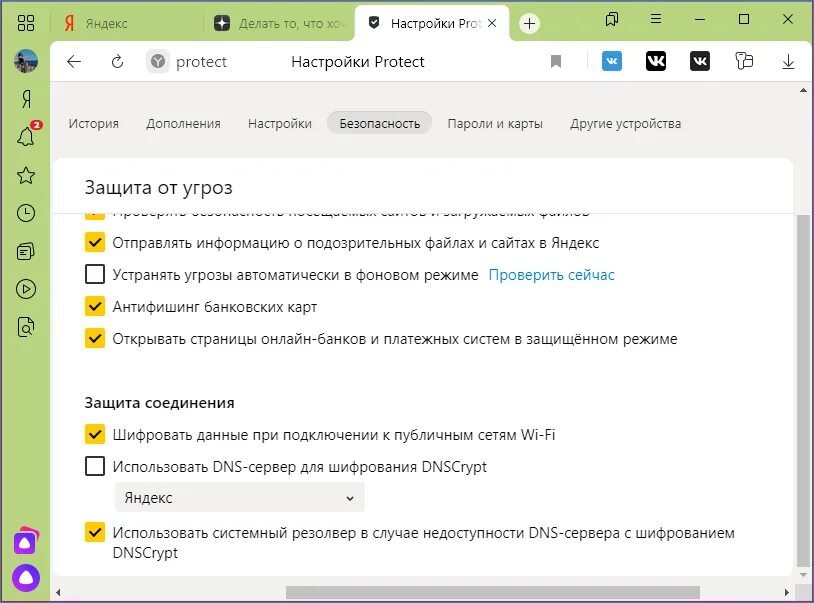Toggle protected mode for online banks checkbox

[94, 338]
